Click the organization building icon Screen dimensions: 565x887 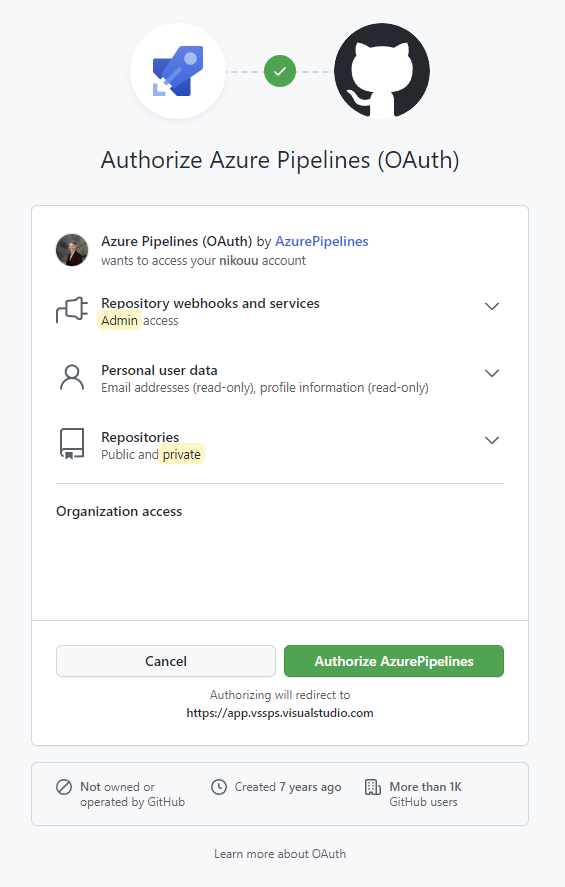(x=373, y=787)
